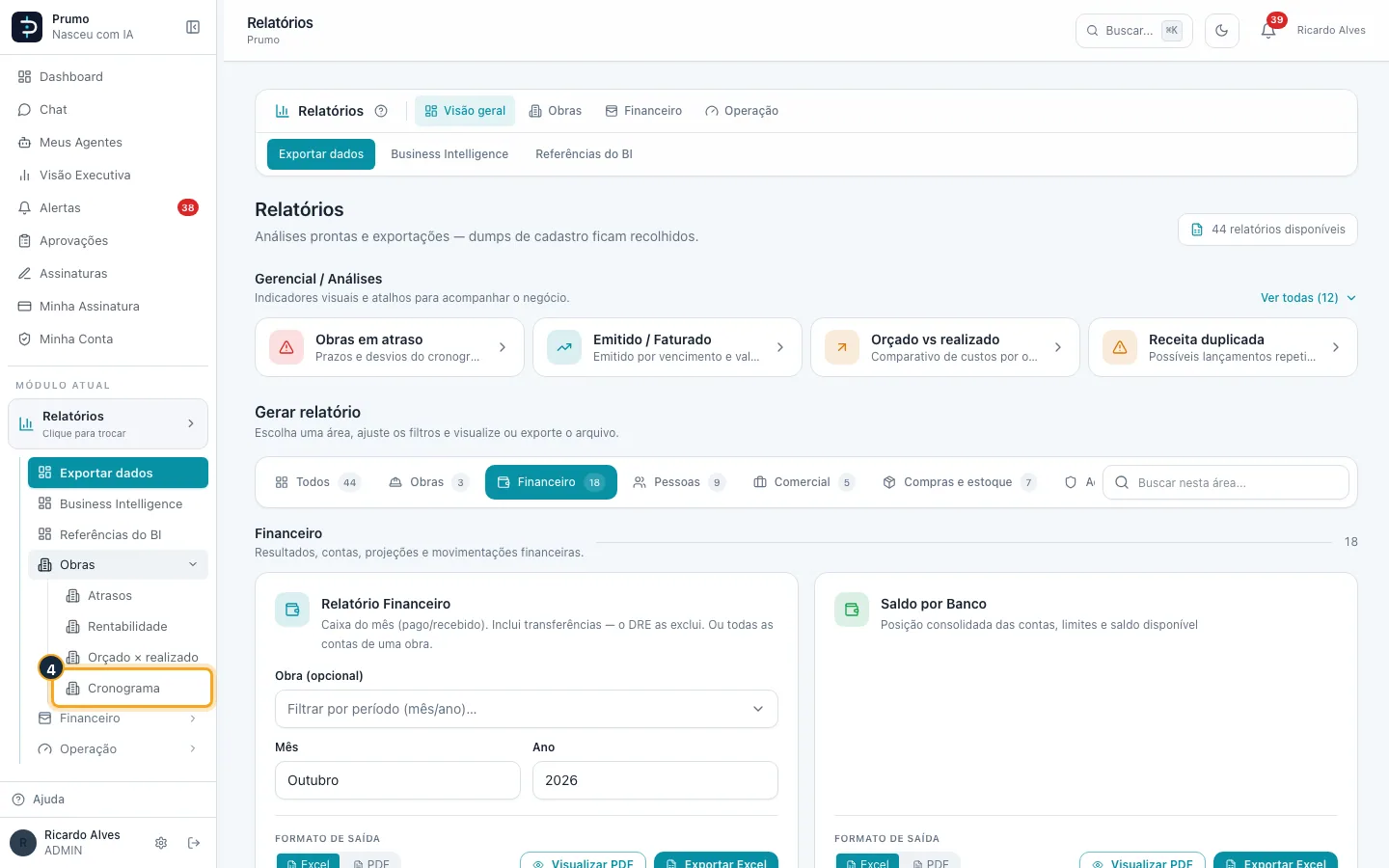
Task: Click the help icon next to Relatórios
Action: pos(381,111)
